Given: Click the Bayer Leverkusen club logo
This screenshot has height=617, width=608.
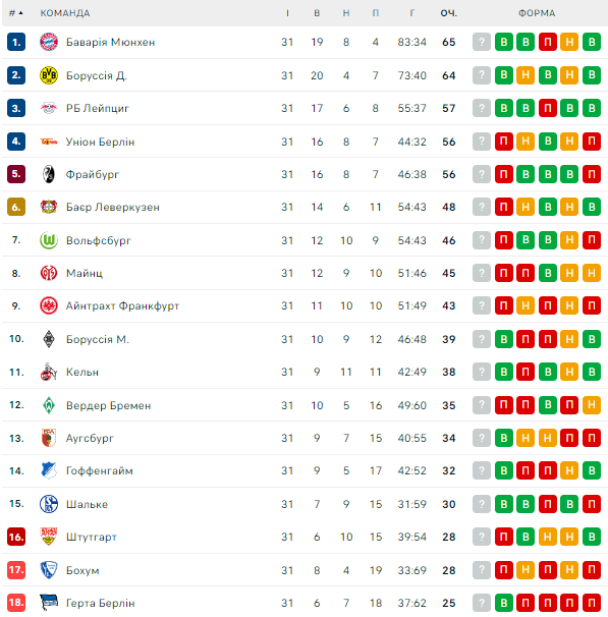Looking at the screenshot, I should click(x=48, y=207).
